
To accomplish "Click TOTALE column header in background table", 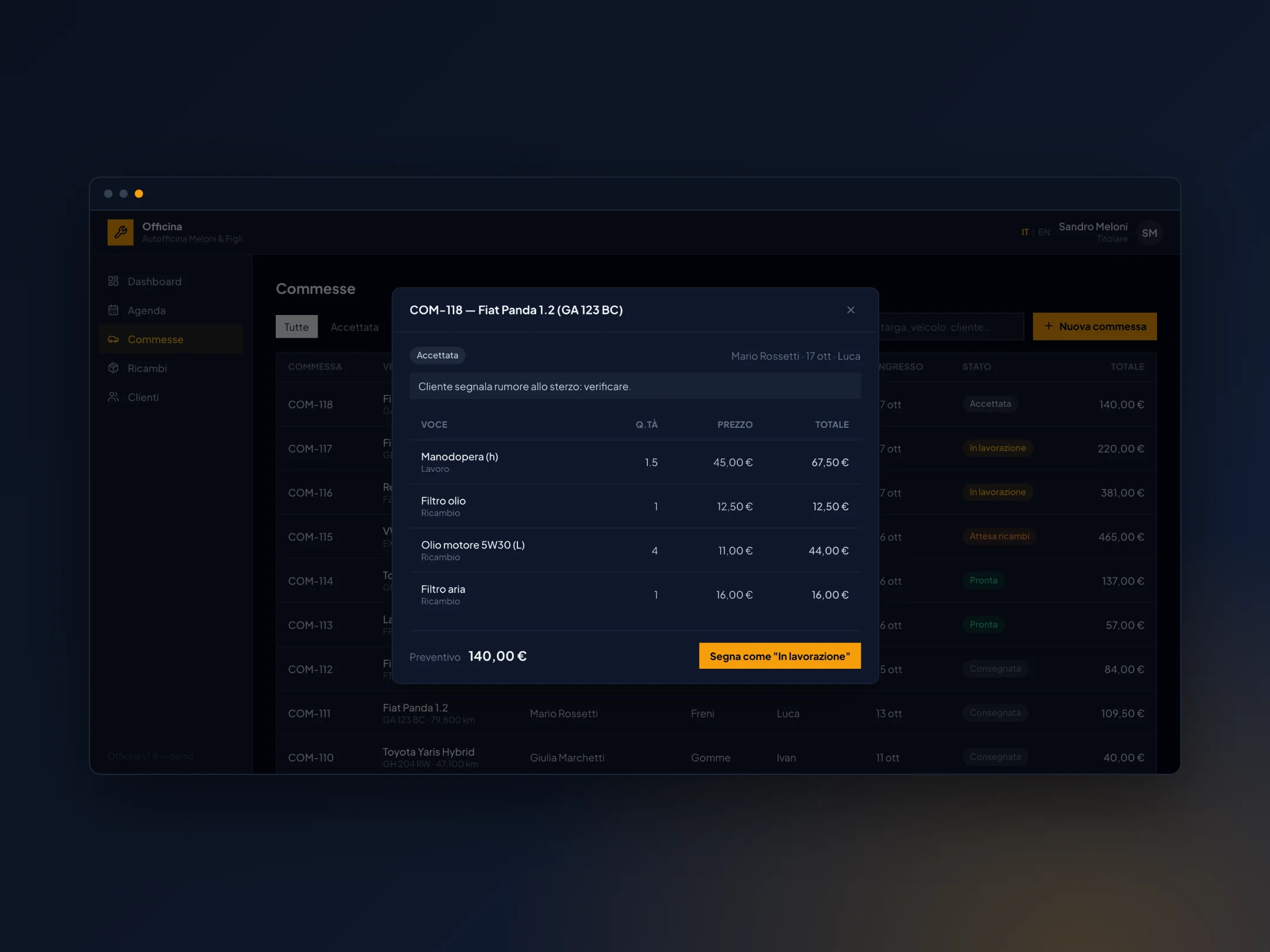I will [1127, 367].
